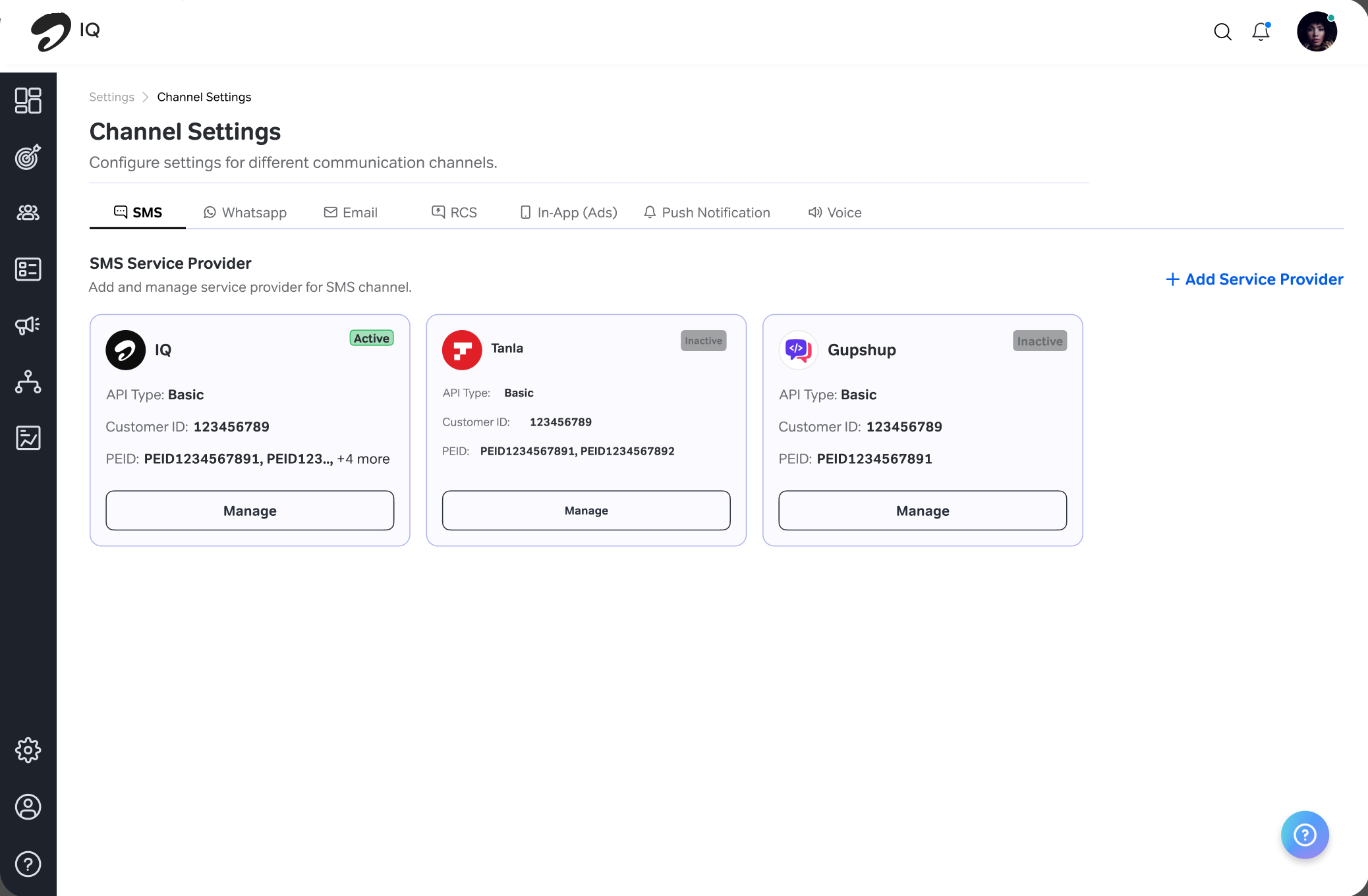Open the dashboard icon in the sidebar
This screenshot has height=896, width=1368.
[28, 100]
